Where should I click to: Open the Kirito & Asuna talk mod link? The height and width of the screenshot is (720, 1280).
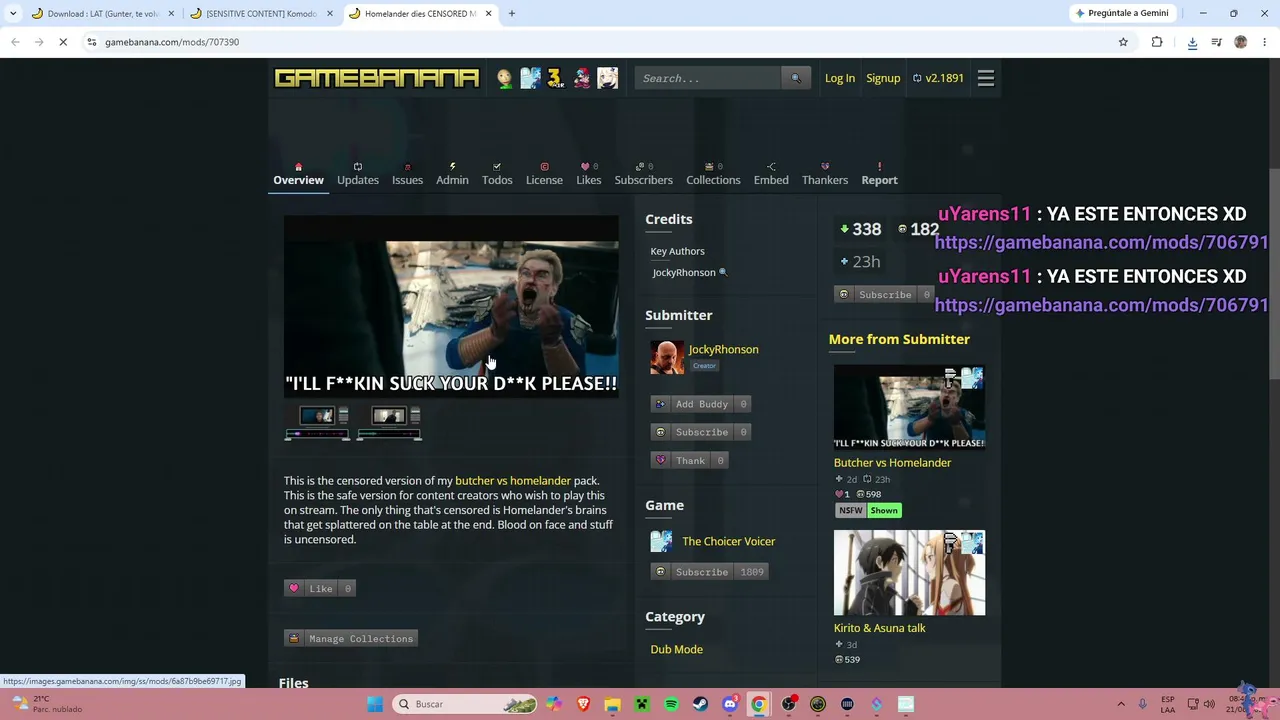tap(880, 628)
